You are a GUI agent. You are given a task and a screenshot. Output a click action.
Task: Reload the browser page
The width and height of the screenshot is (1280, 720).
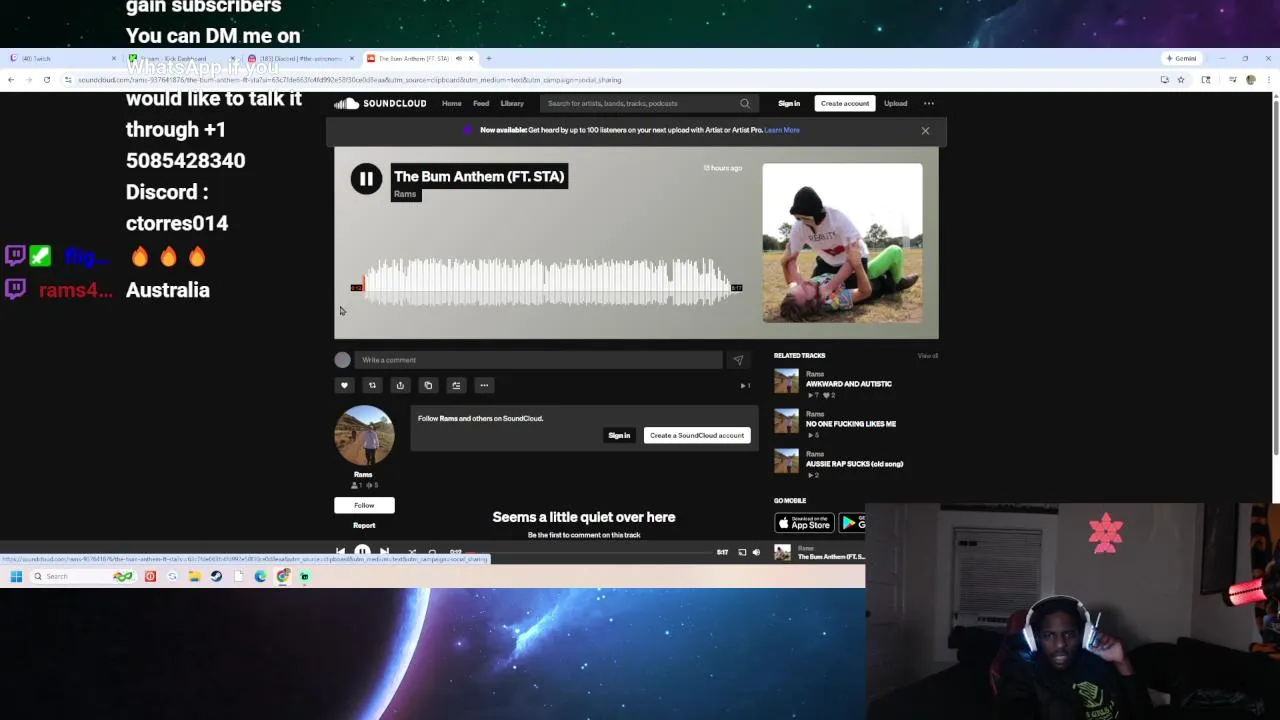pos(46,80)
